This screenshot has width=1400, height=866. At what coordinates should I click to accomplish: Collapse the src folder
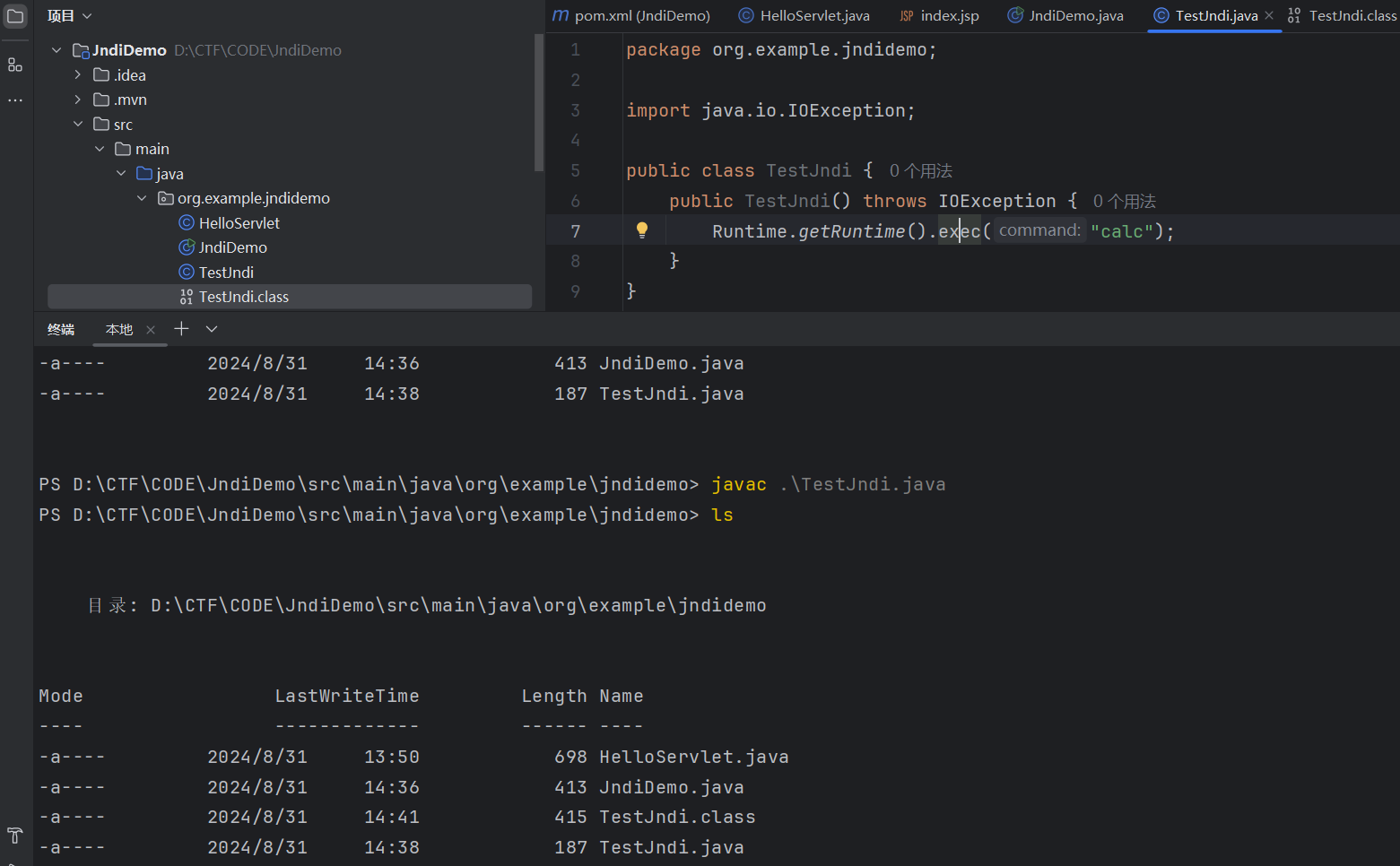[78, 125]
